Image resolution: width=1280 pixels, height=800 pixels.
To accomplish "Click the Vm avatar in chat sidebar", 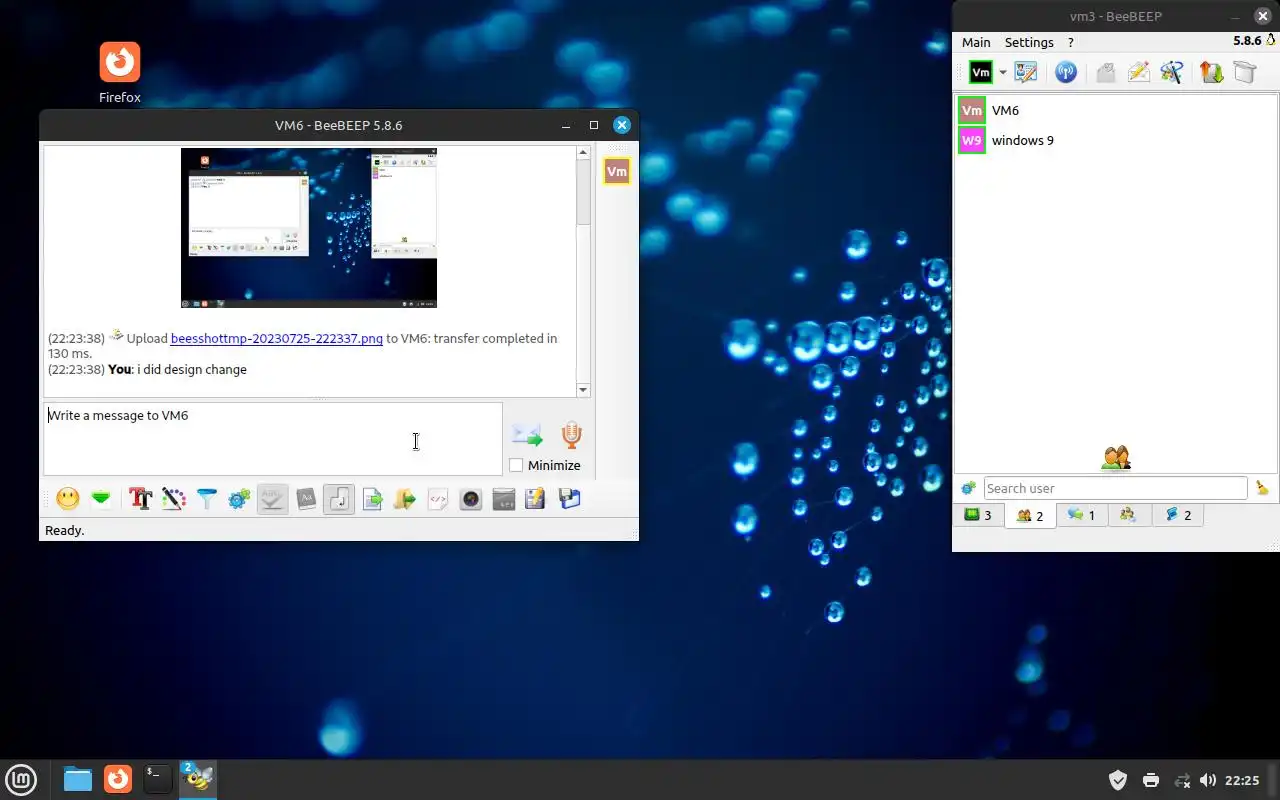I will (617, 171).
